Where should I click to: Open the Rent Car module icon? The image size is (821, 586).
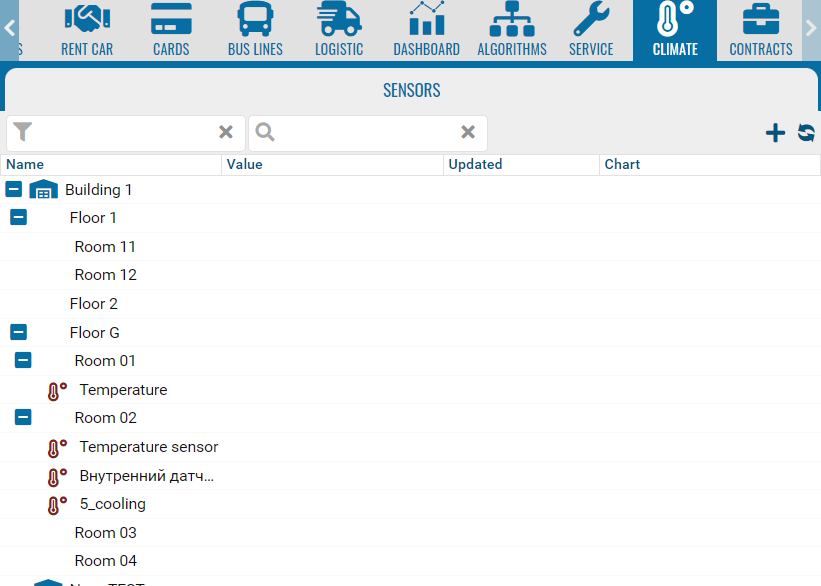coord(87,19)
